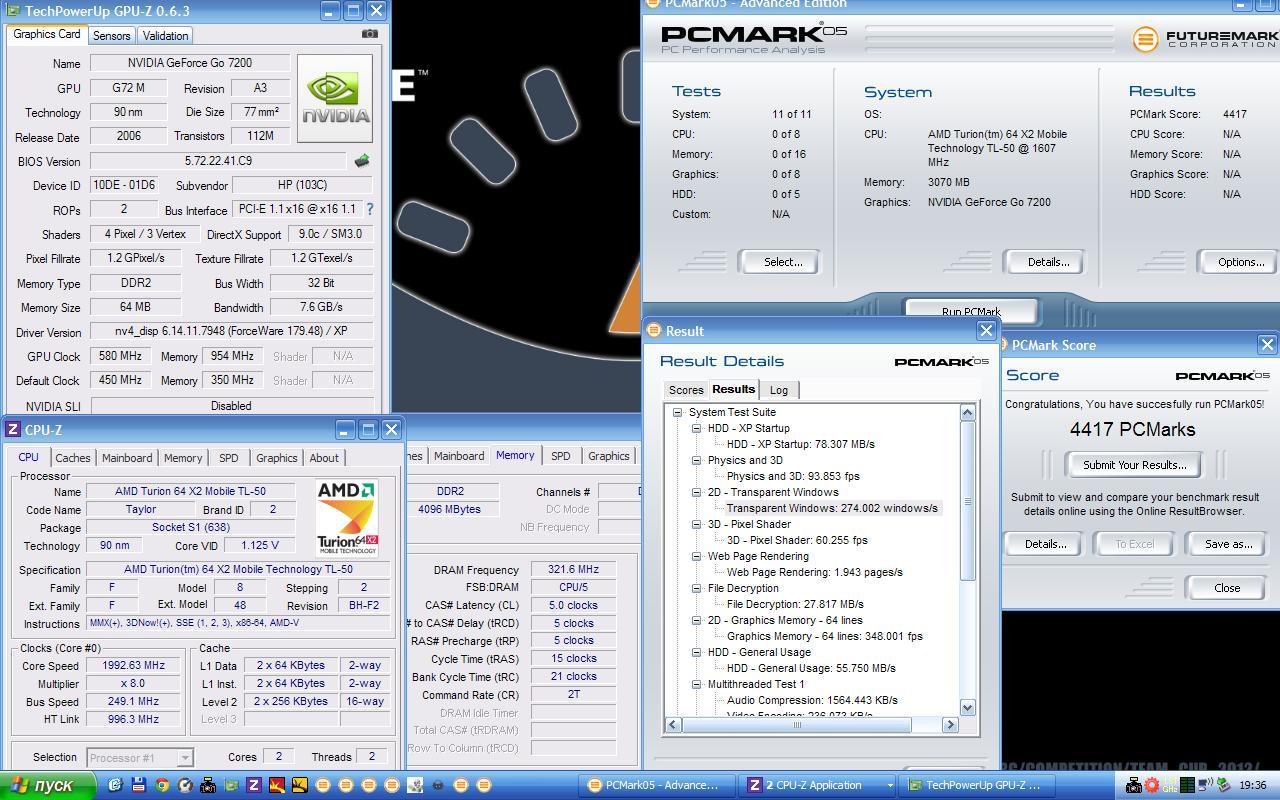Click Details... button in PCMark Score window
1280x800 pixels.
[x=1045, y=544]
